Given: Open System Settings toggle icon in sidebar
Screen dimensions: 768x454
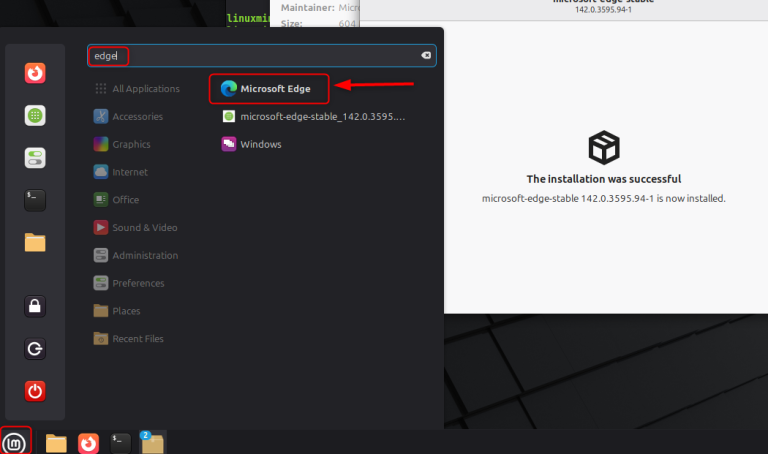Looking at the screenshot, I should coord(35,158).
